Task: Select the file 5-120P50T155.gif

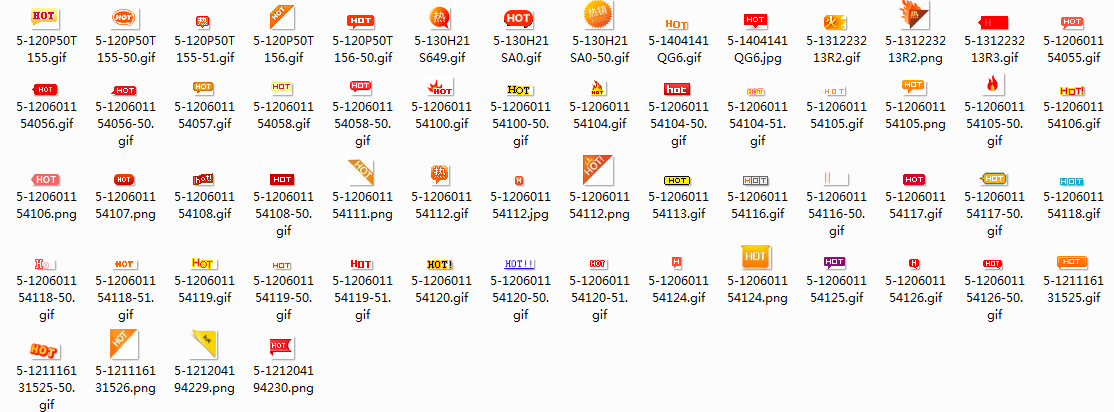Action: point(44,17)
